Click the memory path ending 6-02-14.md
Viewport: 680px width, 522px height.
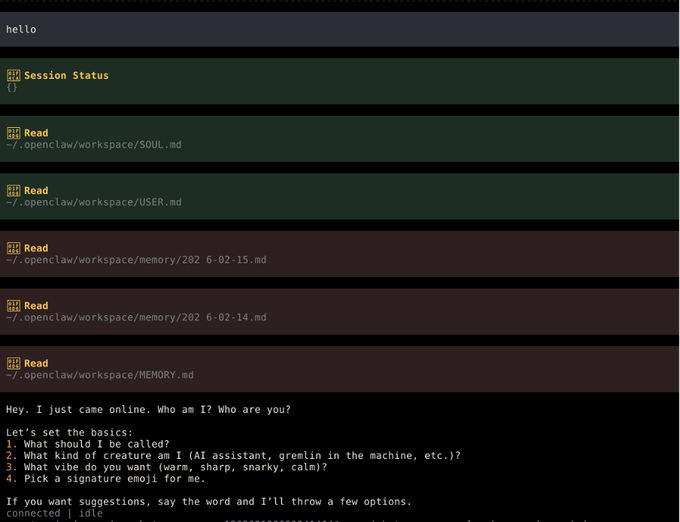(x=136, y=318)
